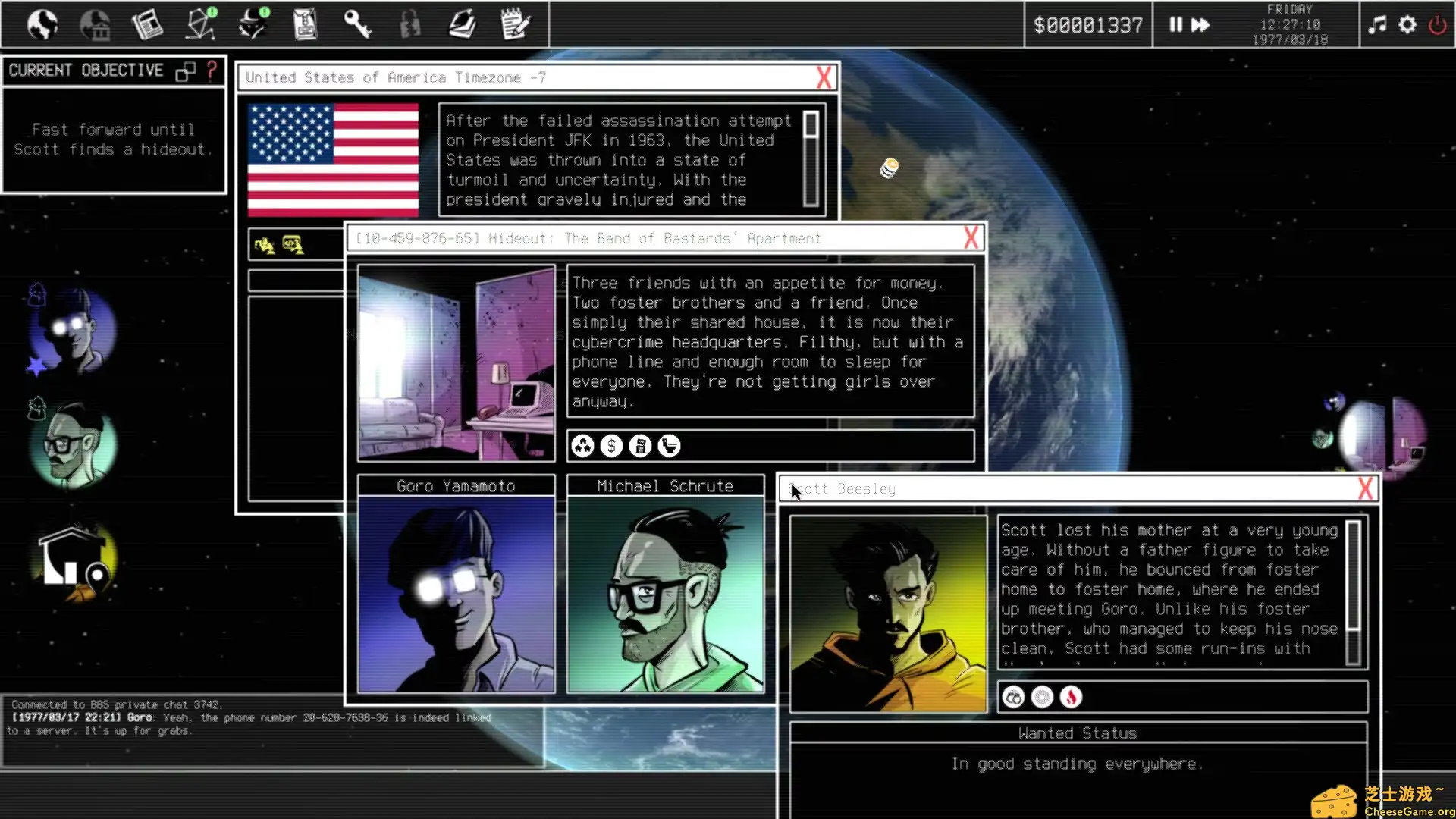Select Michael Schrute portrait card
Image resolution: width=1456 pixels, height=819 pixels.
click(x=665, y=584)
